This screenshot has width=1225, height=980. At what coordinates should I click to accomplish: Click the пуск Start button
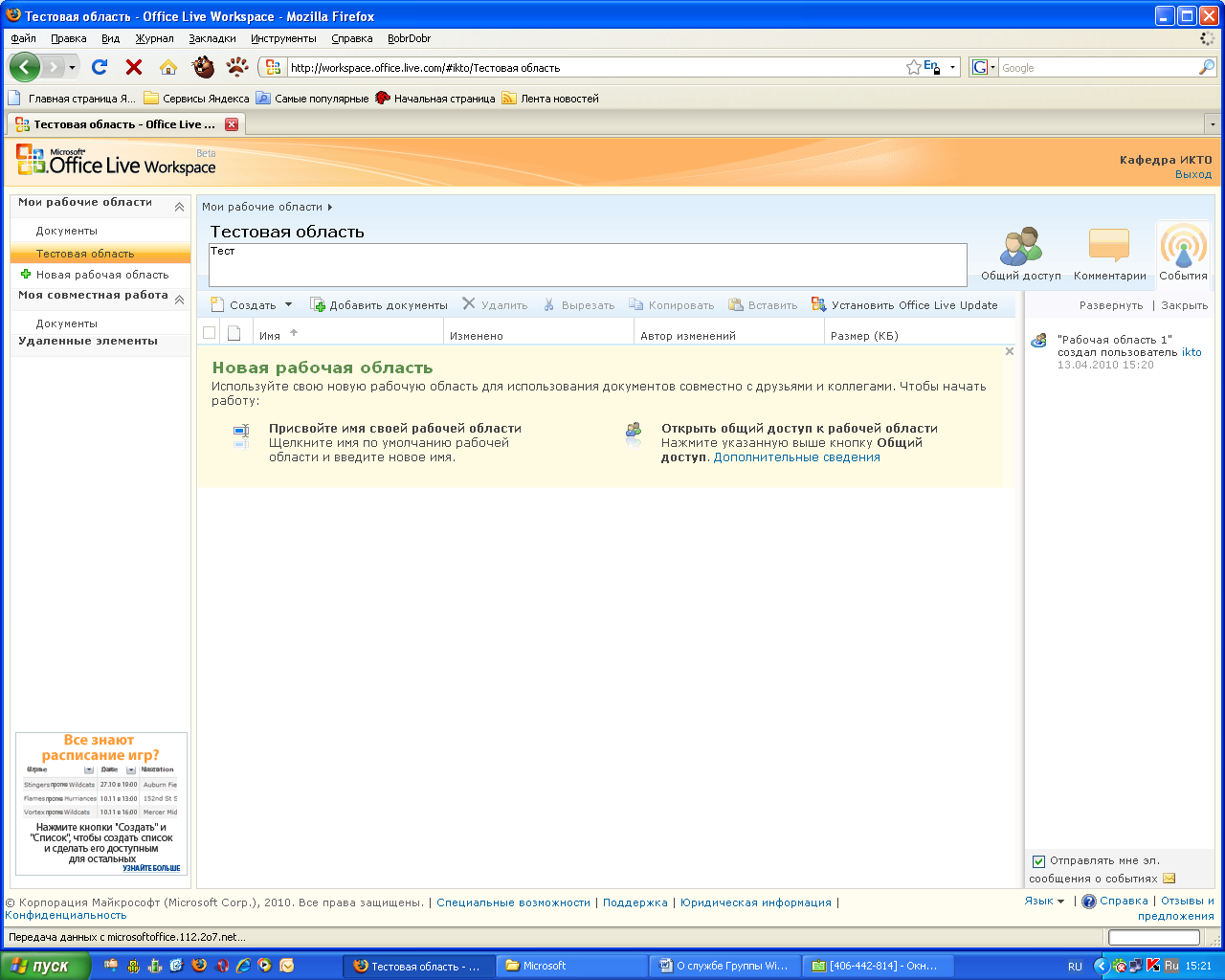[x=45, y=966]
